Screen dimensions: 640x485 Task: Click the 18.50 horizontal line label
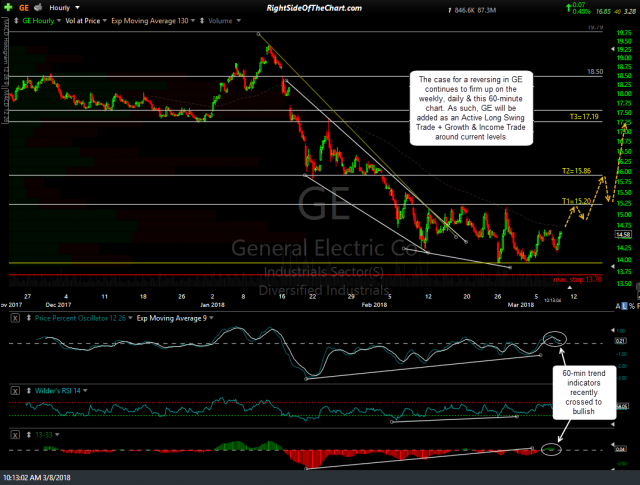(595, 72)
